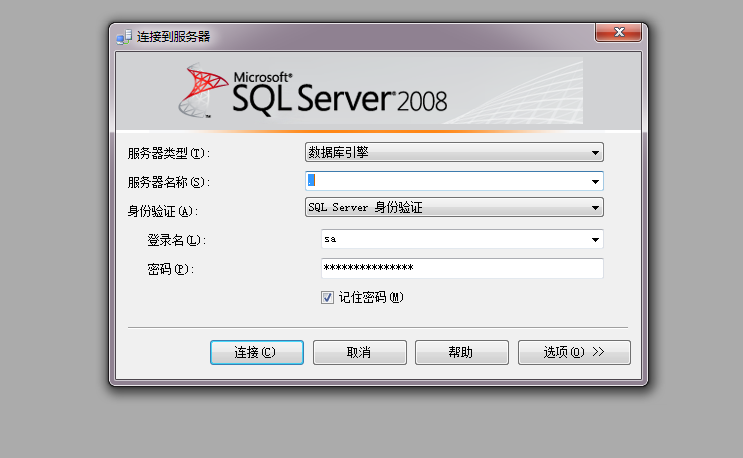Click the 身份验证(A) label
Viewport: 743px width, 458px height.
click(163, 211)
